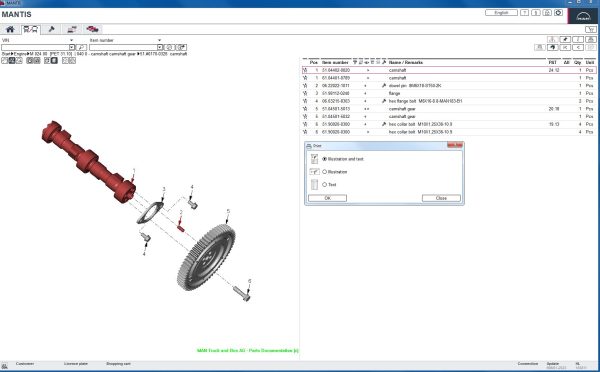Click the highlighted second view toolbar icon
The image size is (600, 372).
click(12, 60)
